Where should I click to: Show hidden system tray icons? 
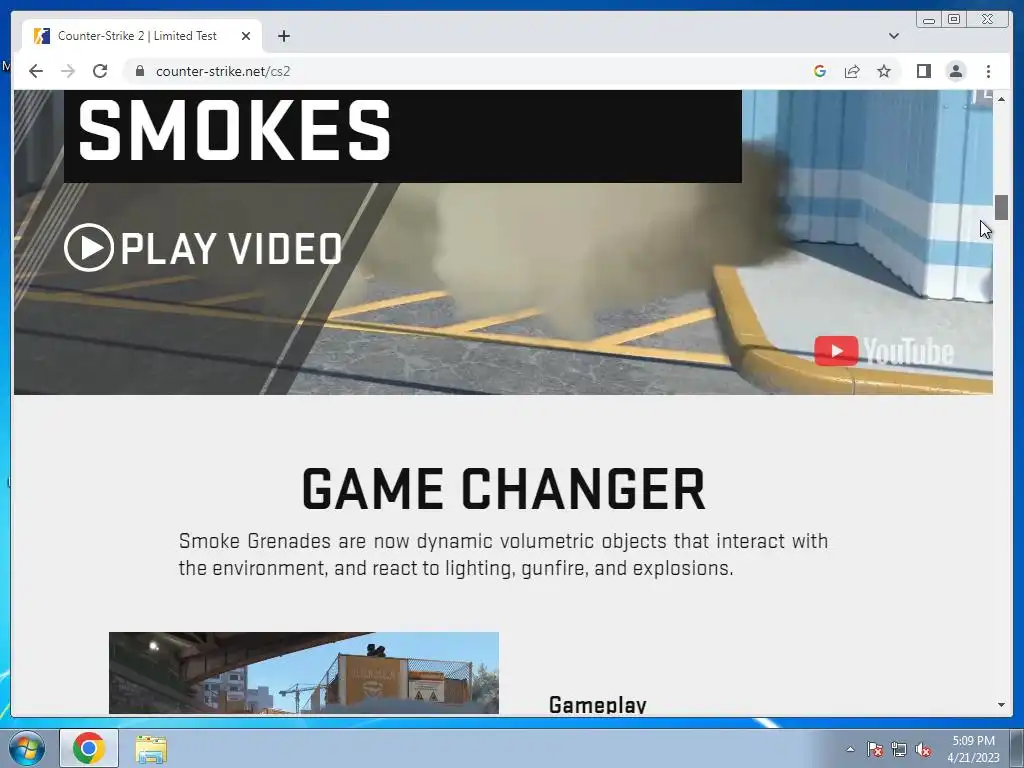850,749
